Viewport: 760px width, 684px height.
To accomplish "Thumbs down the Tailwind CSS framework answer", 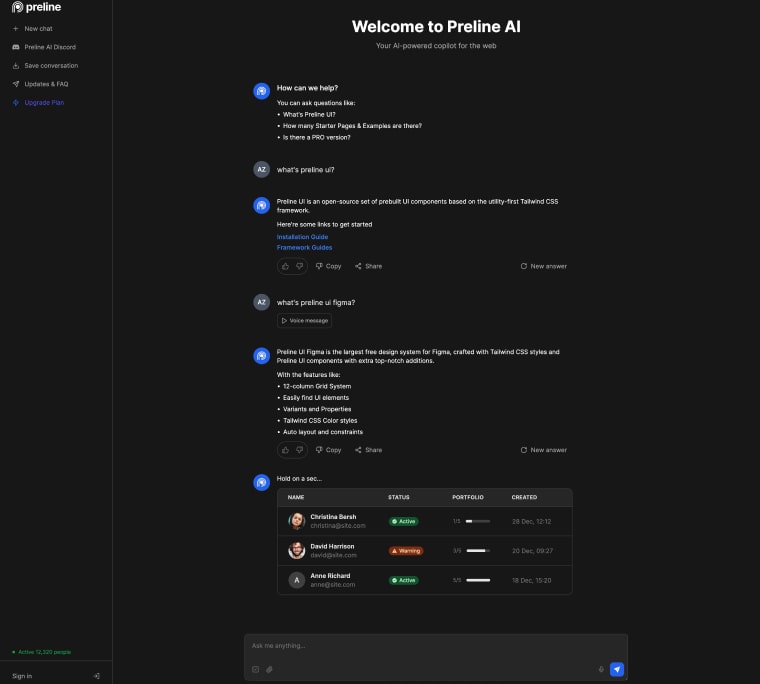I will (x=300, y=266).
